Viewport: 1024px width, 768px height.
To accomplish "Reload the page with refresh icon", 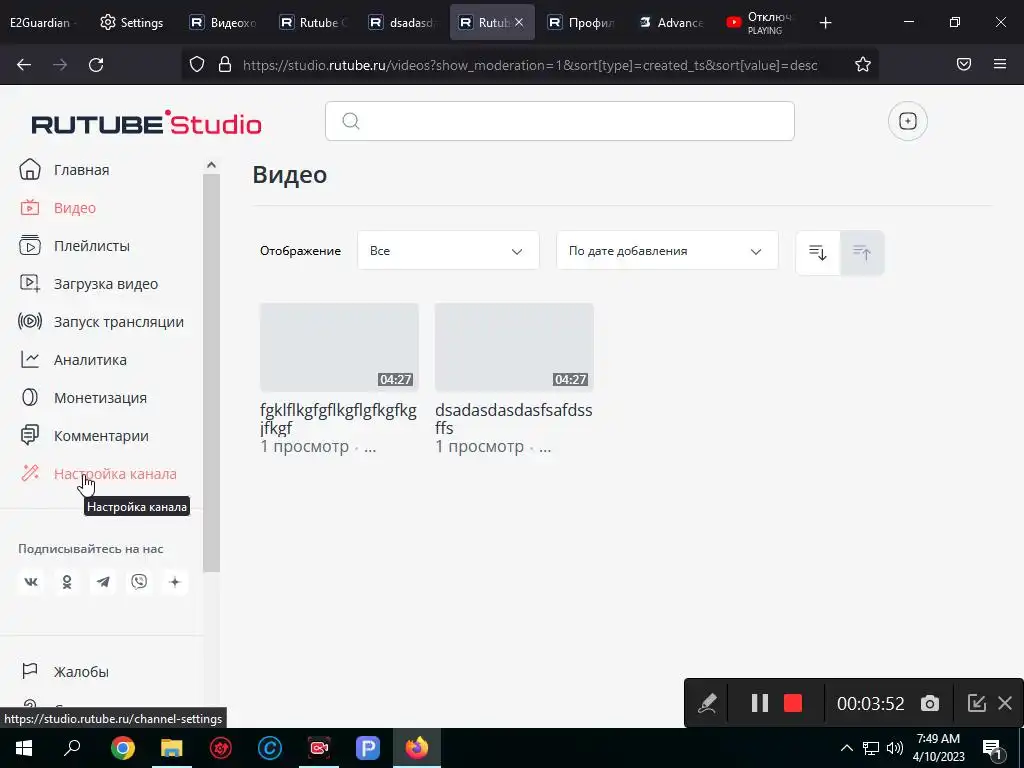I will coord(96,64).
